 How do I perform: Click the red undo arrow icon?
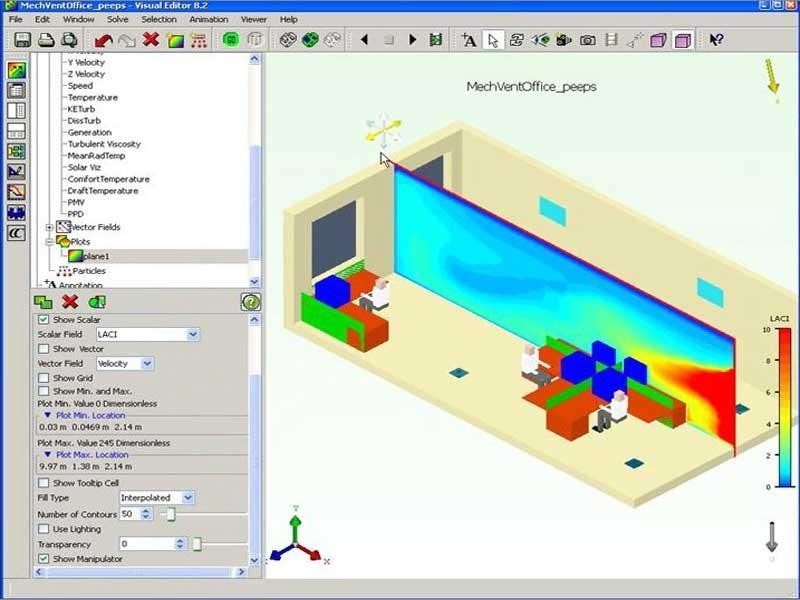coord(104,40)
